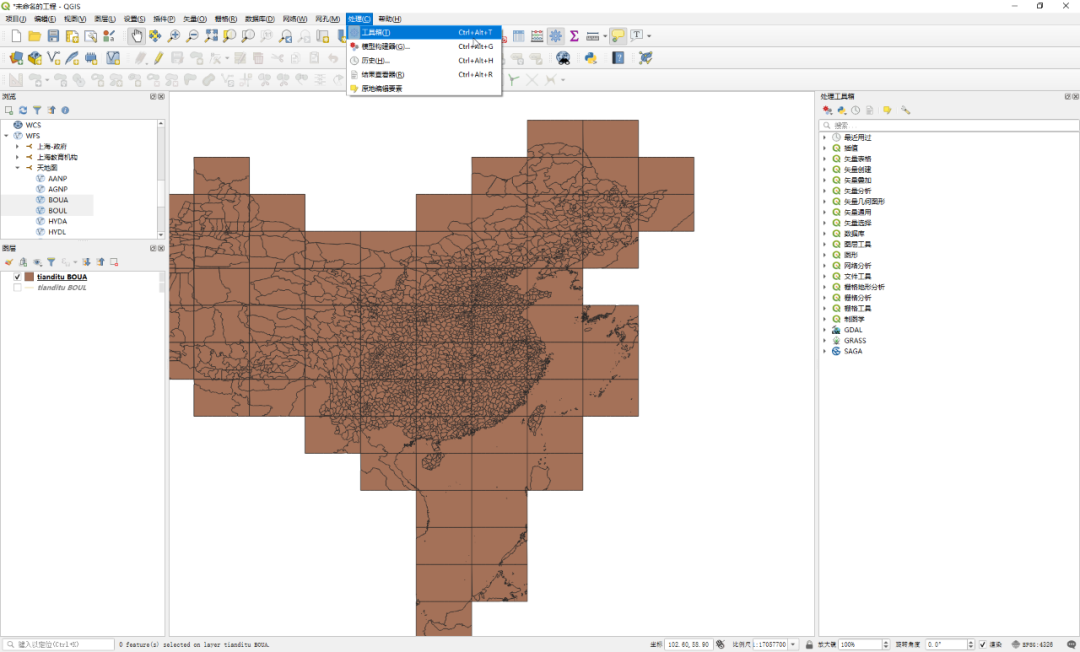Open layer styling brush icon in Layers panel

pos(9,262)
